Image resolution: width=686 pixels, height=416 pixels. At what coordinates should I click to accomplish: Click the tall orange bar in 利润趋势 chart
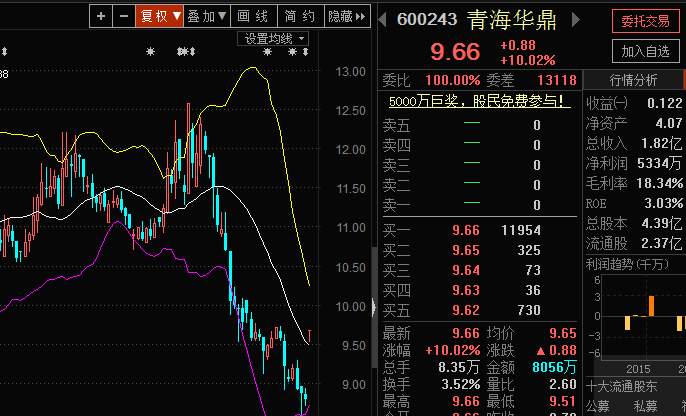[651, 306]
